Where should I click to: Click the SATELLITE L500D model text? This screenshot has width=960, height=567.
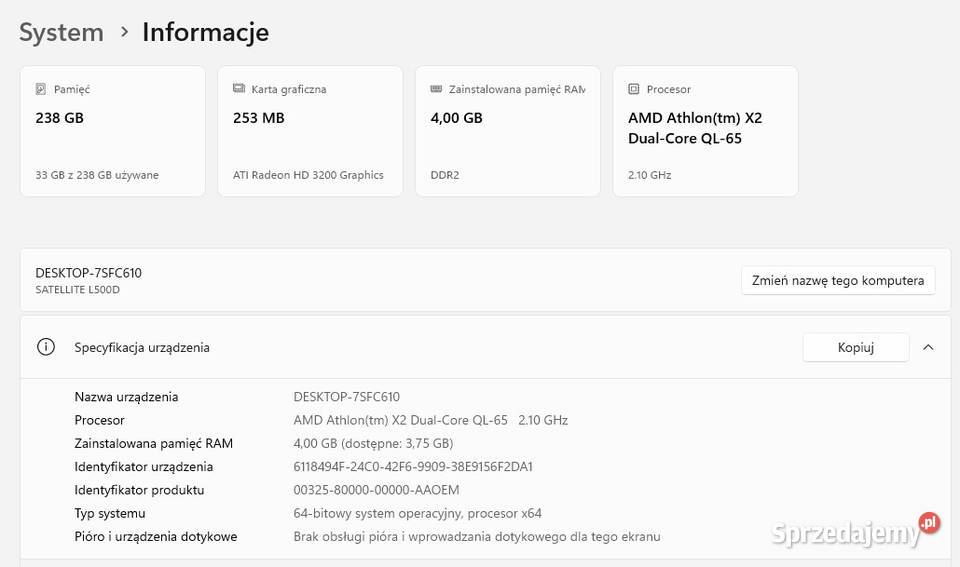[x=77, y=290]
